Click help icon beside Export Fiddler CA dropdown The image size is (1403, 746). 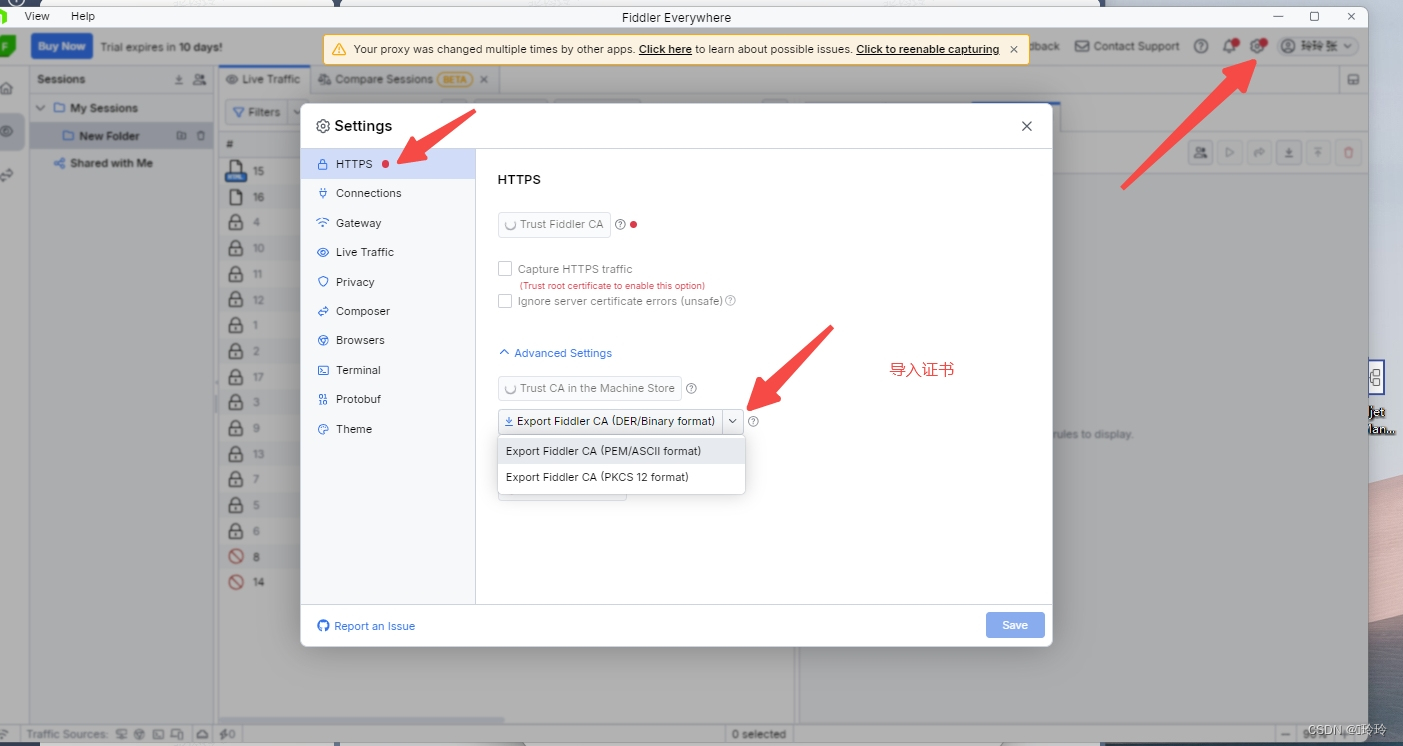753,421
